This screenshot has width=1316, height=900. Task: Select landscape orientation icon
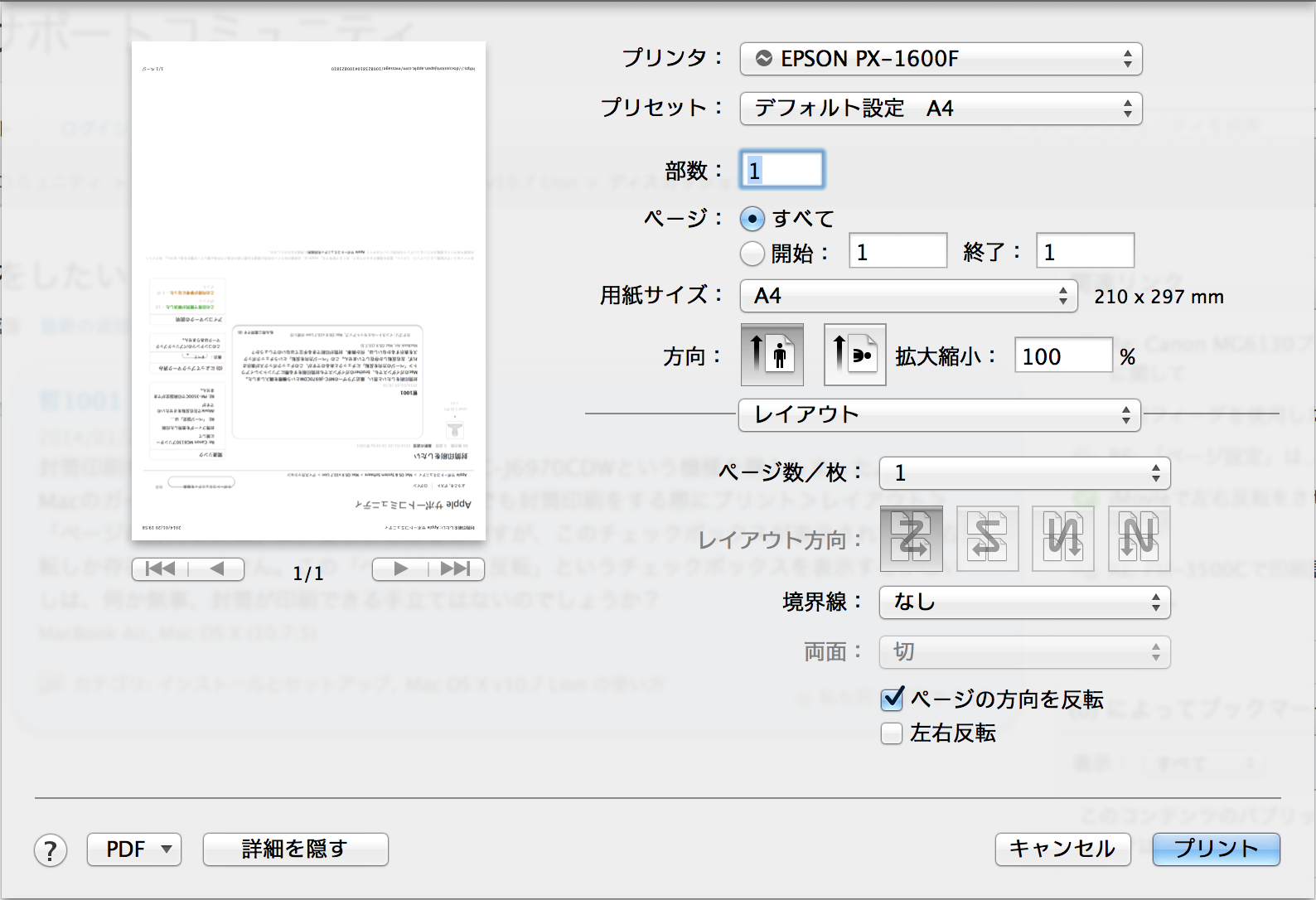(854, 355)
